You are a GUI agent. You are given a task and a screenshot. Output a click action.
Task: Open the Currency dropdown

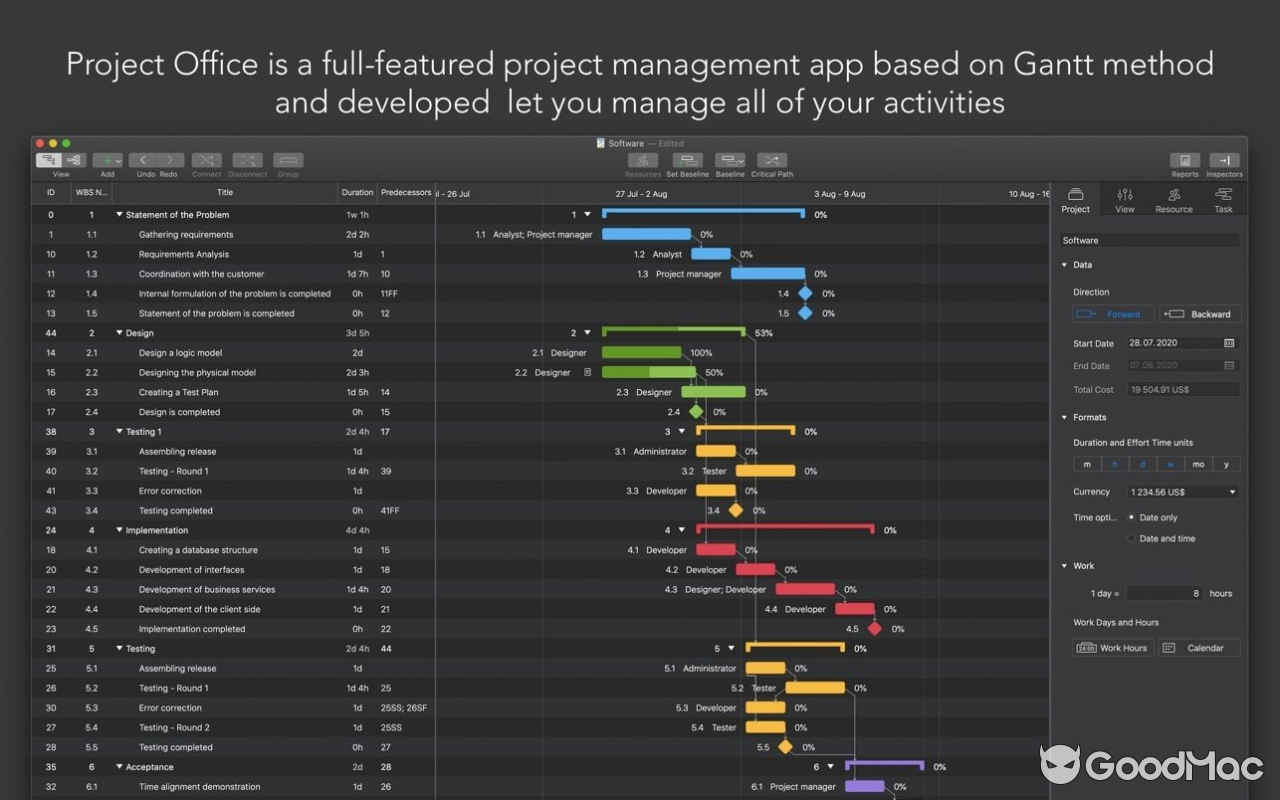tap(1182, 491)
